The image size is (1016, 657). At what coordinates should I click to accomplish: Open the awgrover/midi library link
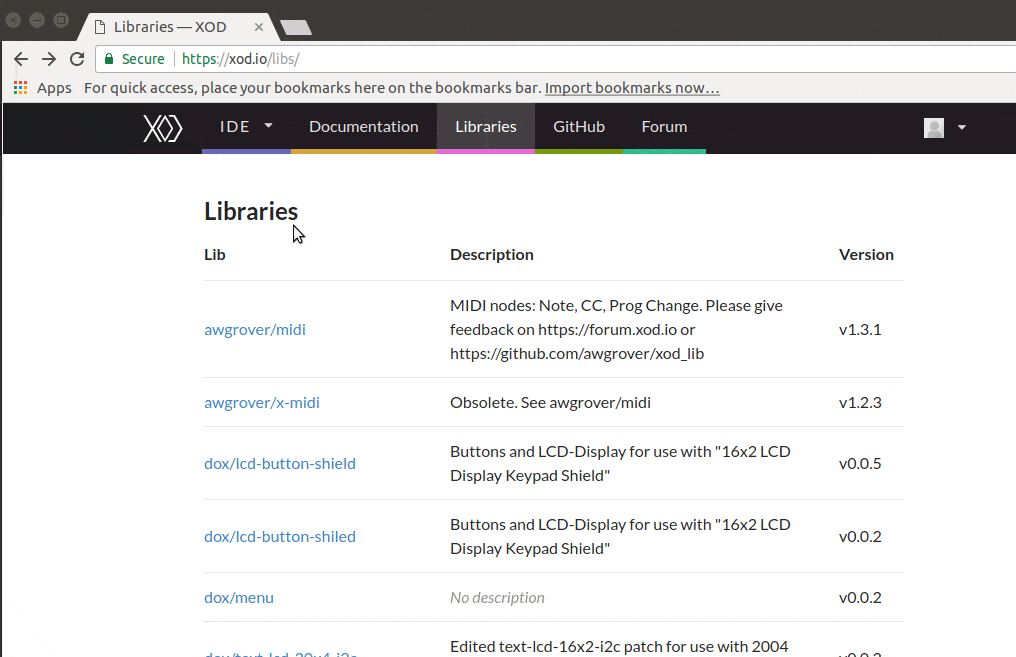[x=255, y=330]
